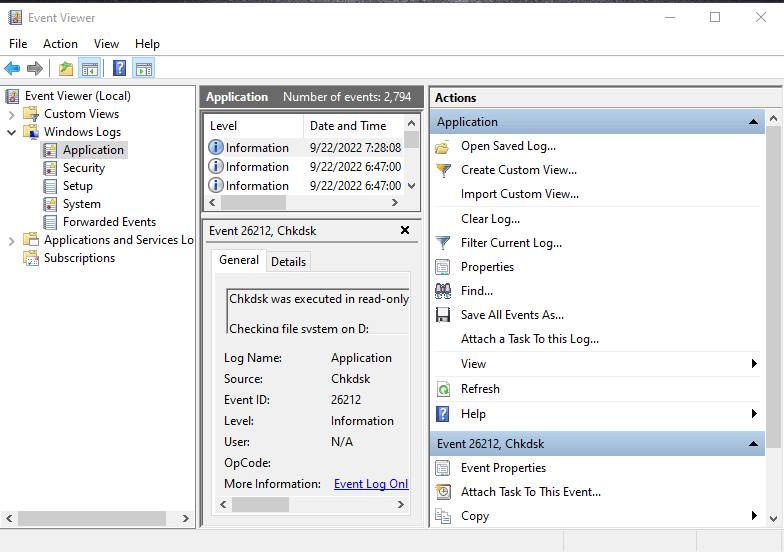The image size is (784, 552).
Task: Click the event details horizontal scrollbar thumb
Action: 260,504
